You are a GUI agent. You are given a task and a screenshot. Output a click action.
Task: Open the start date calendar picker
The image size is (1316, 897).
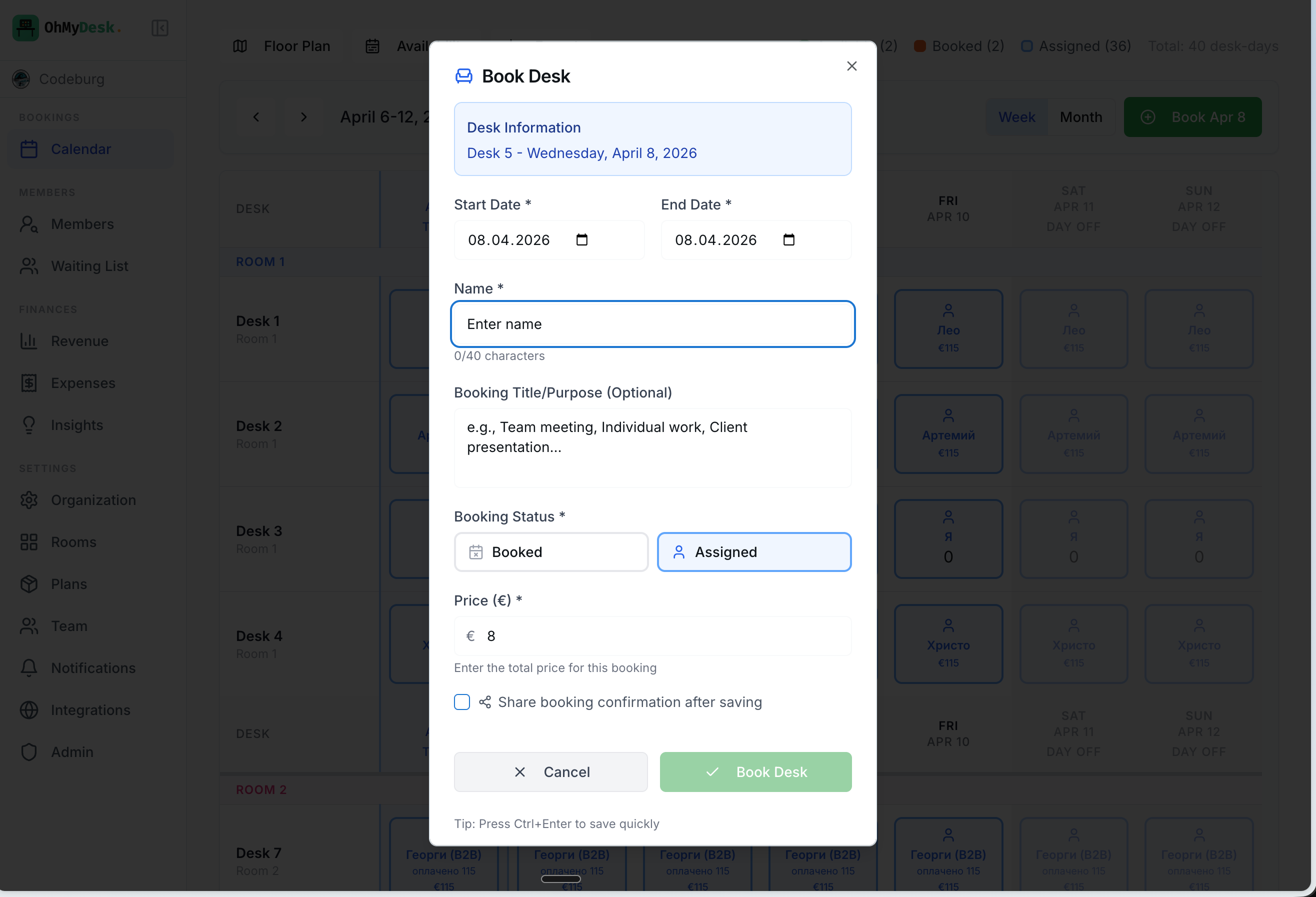click(582, 239)
